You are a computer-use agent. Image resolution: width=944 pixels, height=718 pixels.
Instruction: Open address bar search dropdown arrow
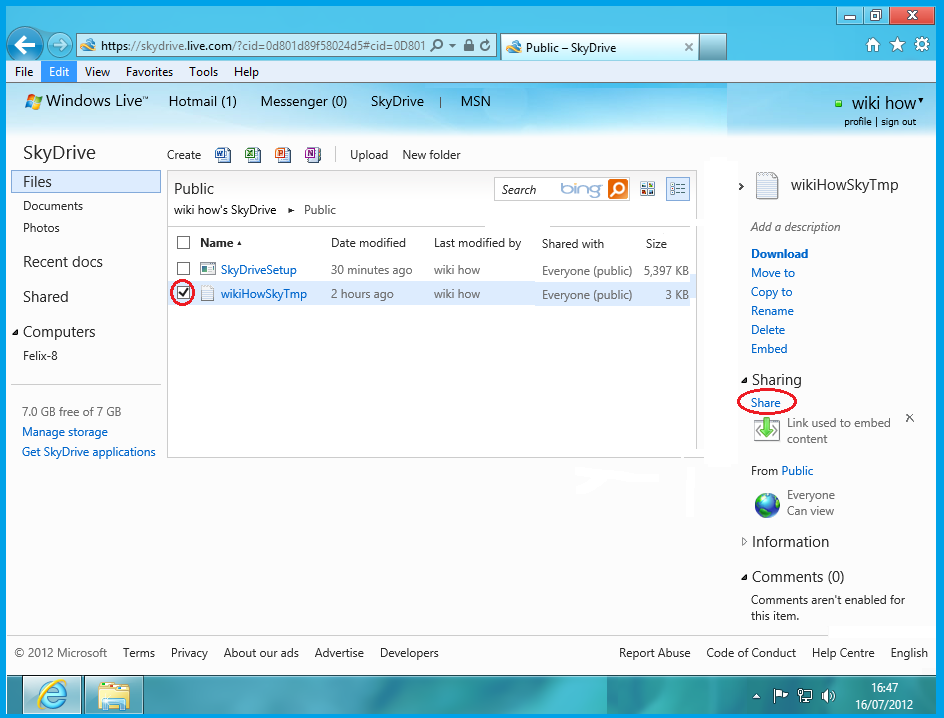tap(453, 46)
